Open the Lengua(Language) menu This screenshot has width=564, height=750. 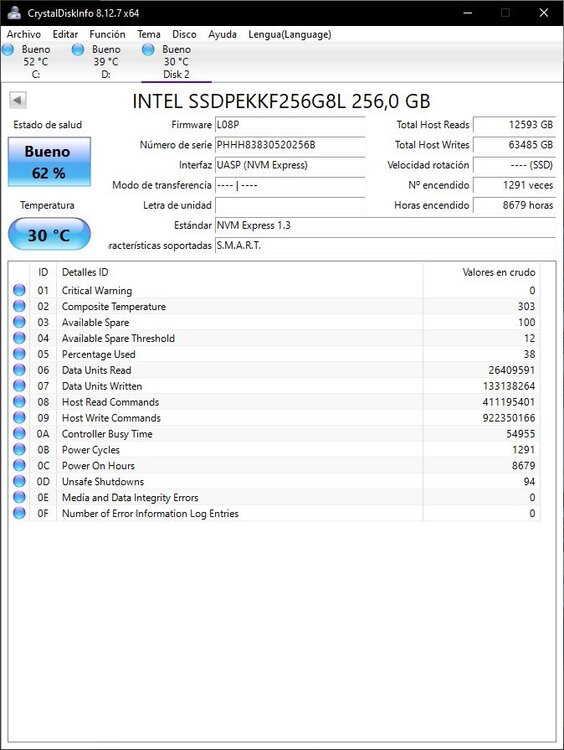tap(289, 34)
